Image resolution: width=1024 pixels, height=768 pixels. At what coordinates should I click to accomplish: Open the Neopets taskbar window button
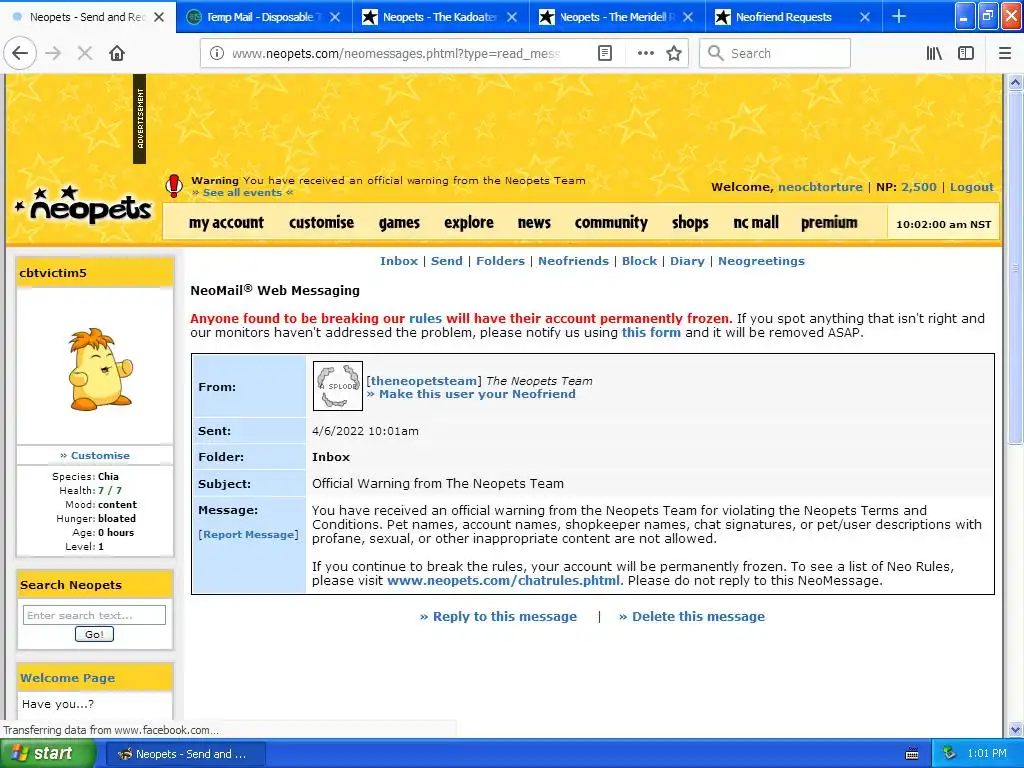pyautogui.click(x=185, y=754)
